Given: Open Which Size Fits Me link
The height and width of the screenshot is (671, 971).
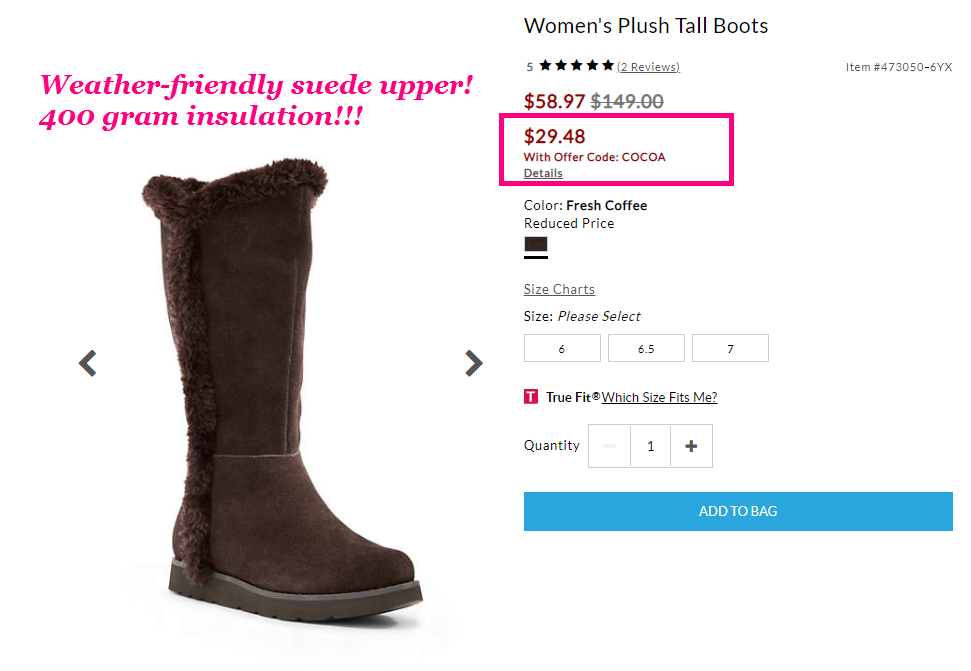Looking at the screenshot, I should tap(660, 397).
